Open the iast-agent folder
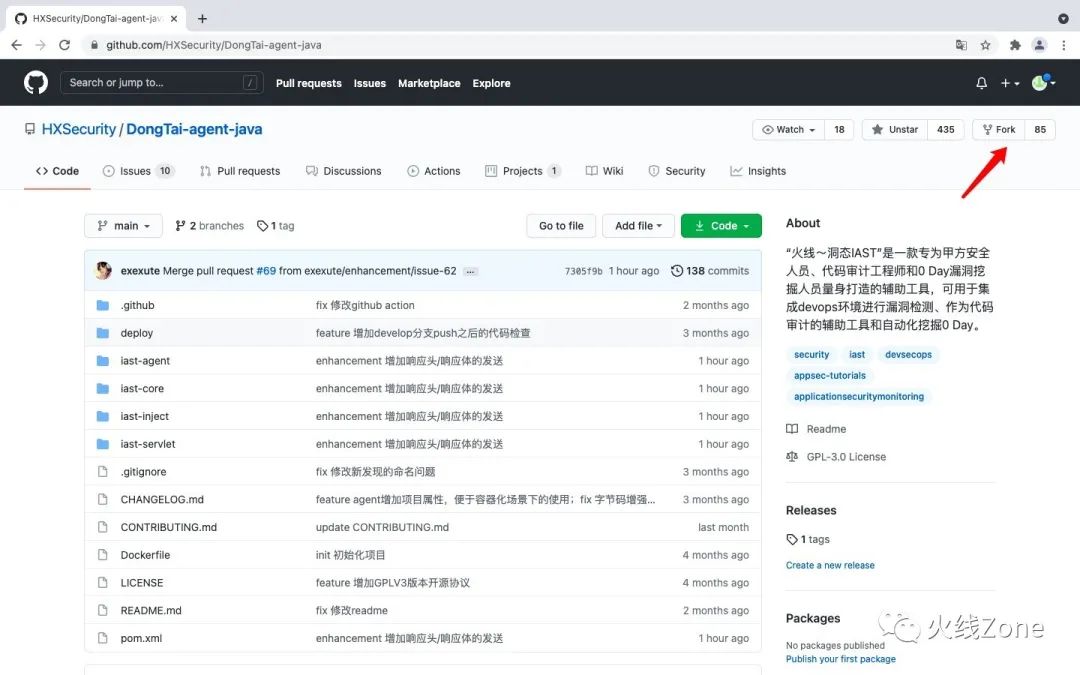 click(x=145, y=360)
